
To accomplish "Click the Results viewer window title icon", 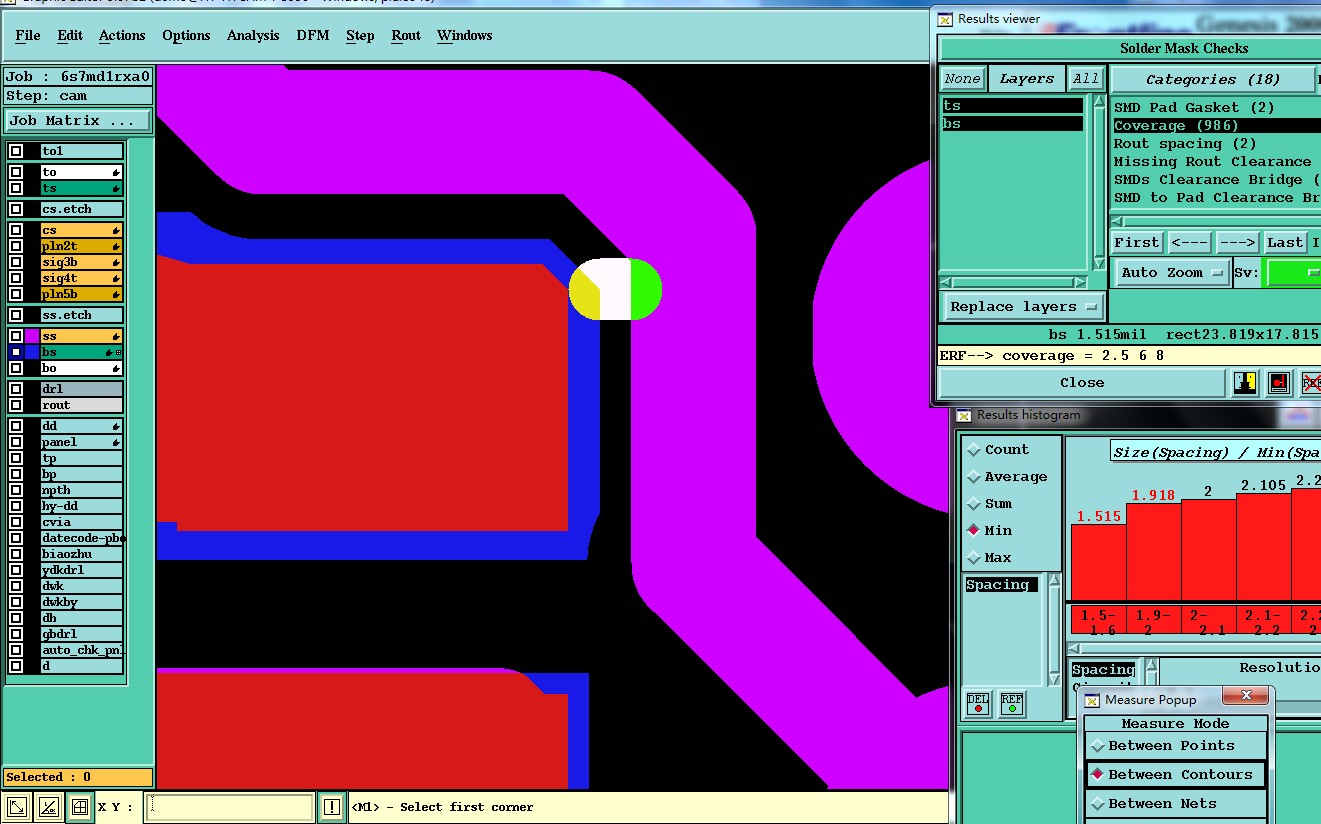I will click(x=945, y=19).
